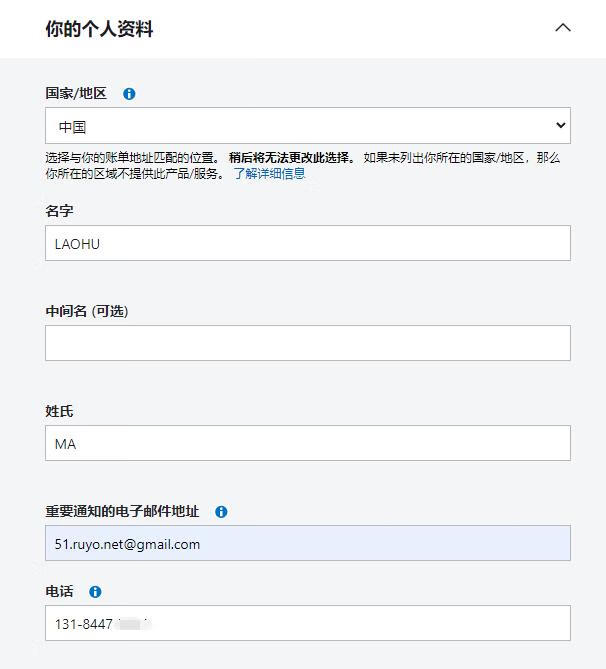Click the 姓氏 field label
This screenshot has width=606, height=669.
coord(59,411)
